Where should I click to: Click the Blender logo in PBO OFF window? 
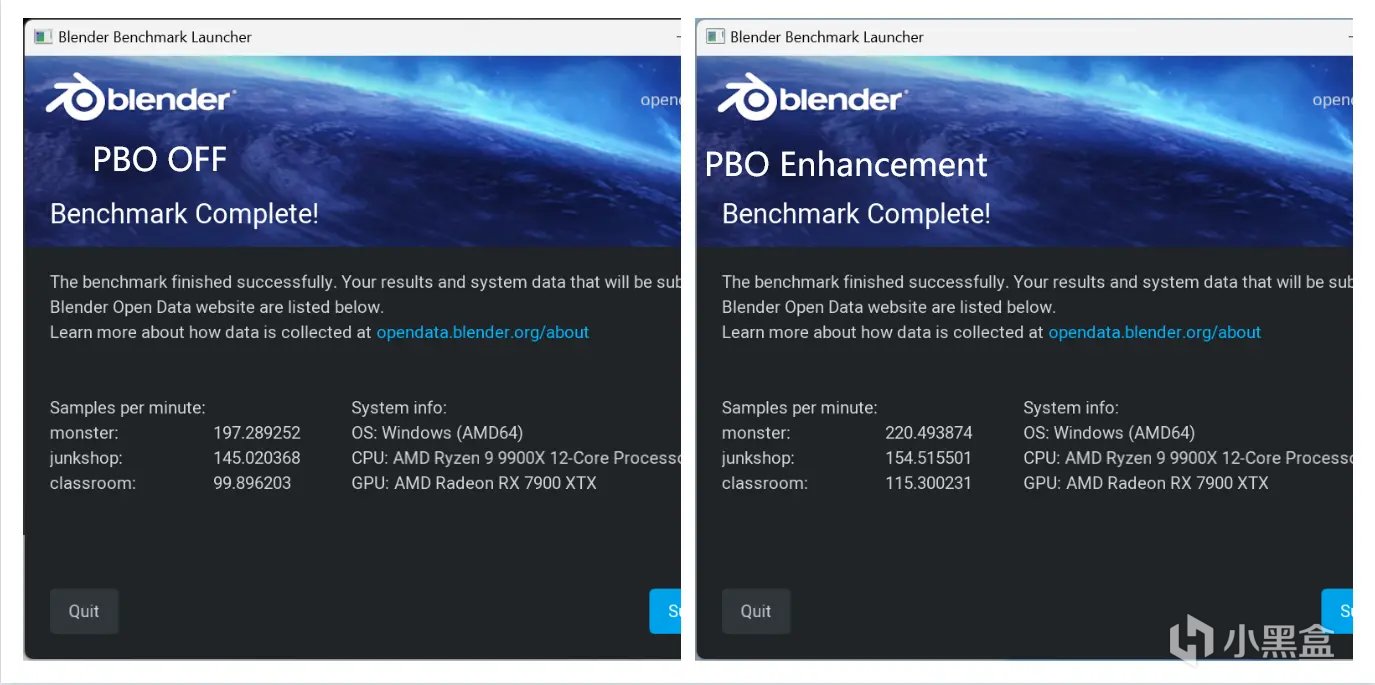(x=141, y=99)
